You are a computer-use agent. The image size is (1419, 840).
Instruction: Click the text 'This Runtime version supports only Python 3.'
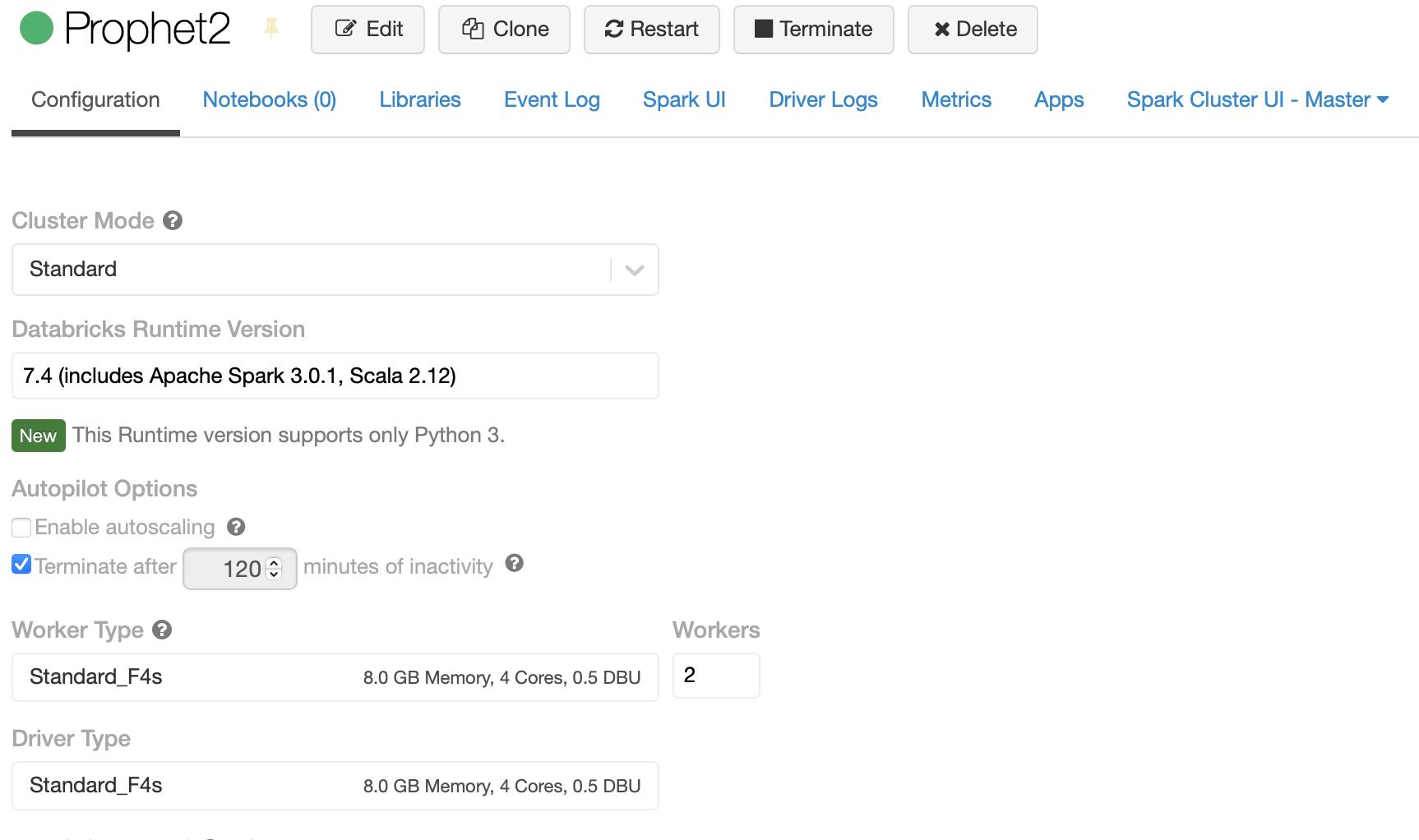[x=289, y=435]
